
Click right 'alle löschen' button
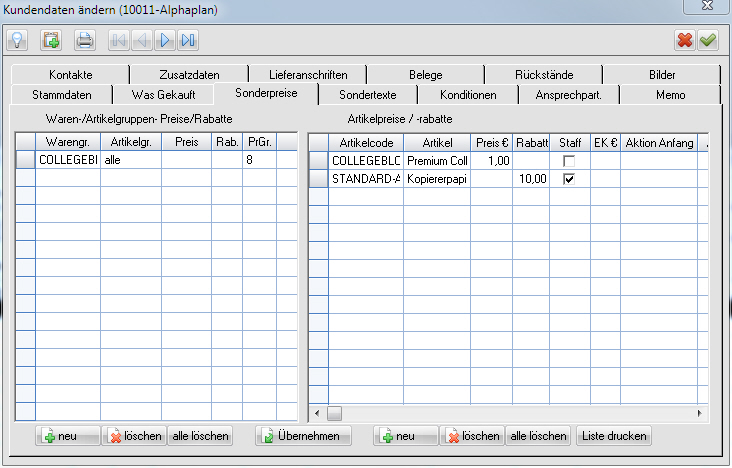pos(538,436)
